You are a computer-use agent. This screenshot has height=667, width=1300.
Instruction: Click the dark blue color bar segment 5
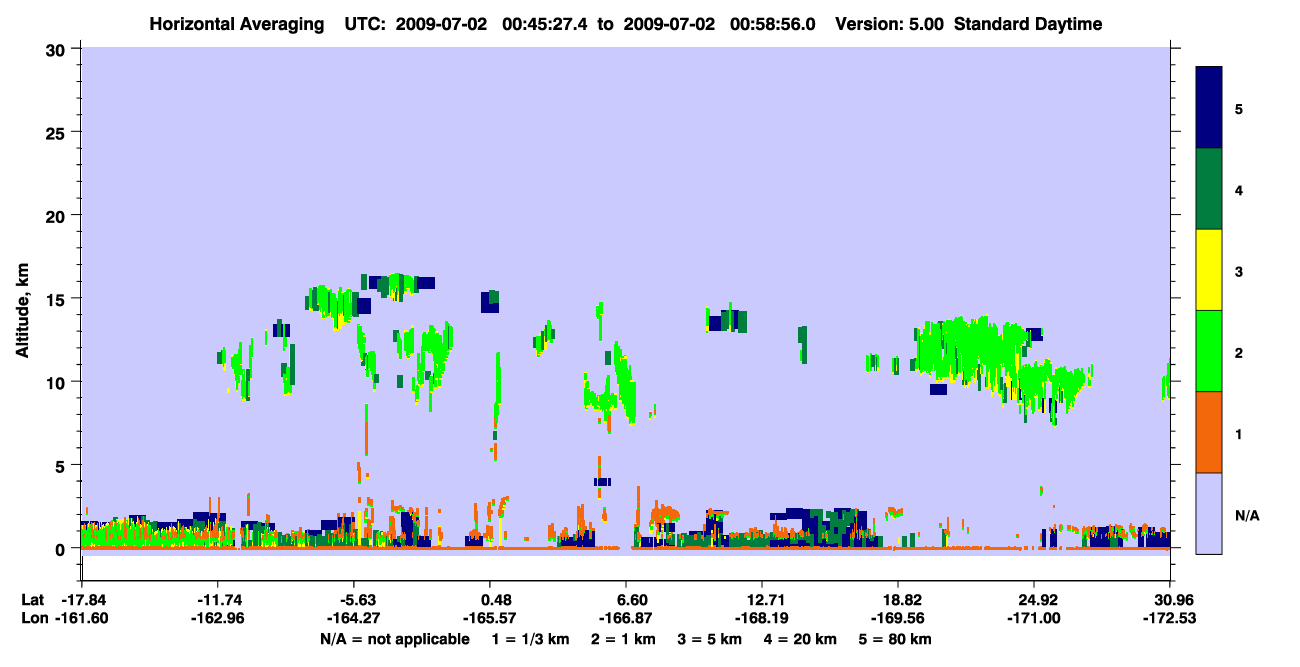tap(1209, 108)
